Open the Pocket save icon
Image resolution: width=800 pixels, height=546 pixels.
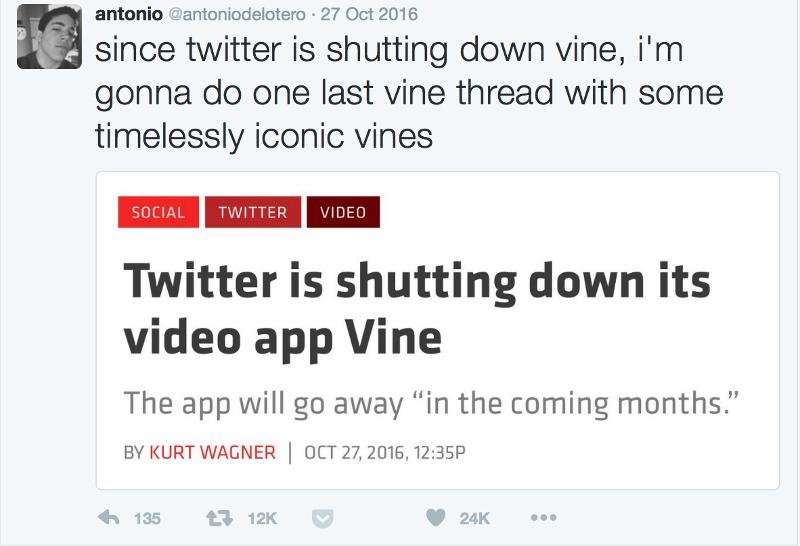(x=322, y=518)
